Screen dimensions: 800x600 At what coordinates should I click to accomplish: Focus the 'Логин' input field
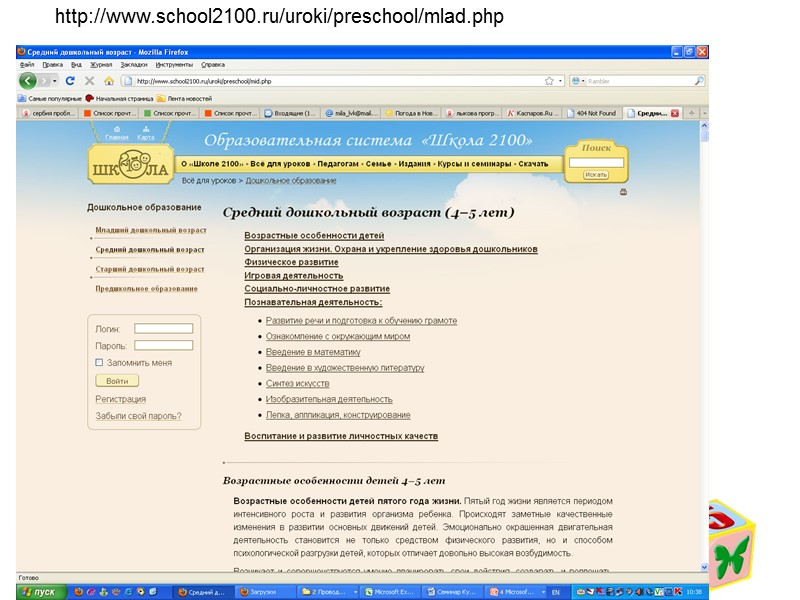[x=163, y=328]
